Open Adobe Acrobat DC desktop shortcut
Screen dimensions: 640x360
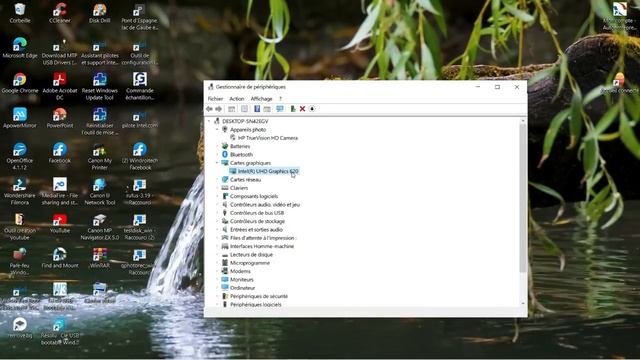click(60, 86)
